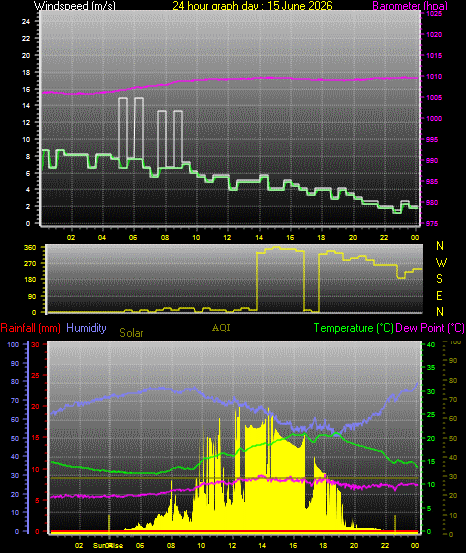
Task: Click the '100' value on blue humidity scale
Action: pyautogui.click(x=13, y=345)
